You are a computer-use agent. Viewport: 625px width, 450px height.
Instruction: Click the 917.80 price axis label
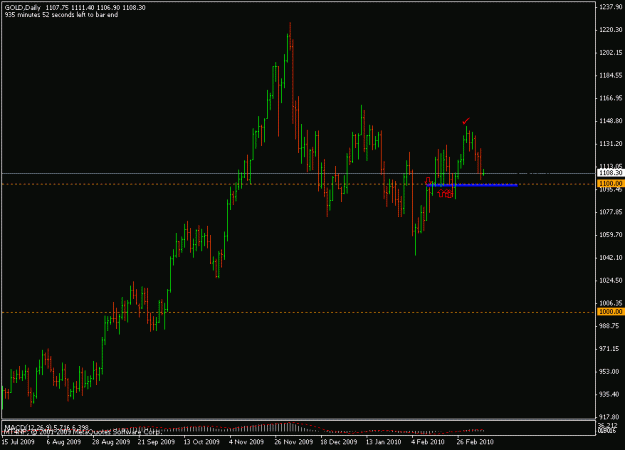(611, 417)
